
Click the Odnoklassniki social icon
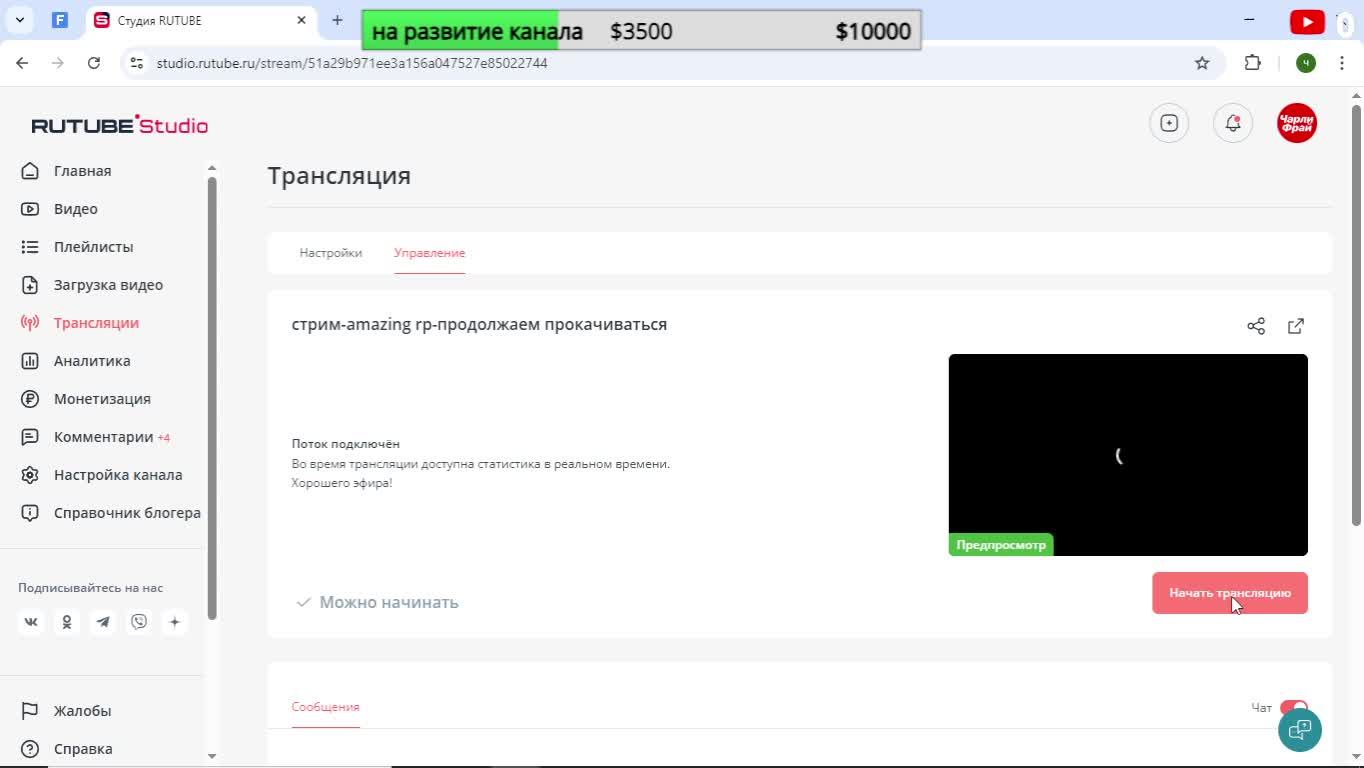pyautogui.click(x=67, y=622)
